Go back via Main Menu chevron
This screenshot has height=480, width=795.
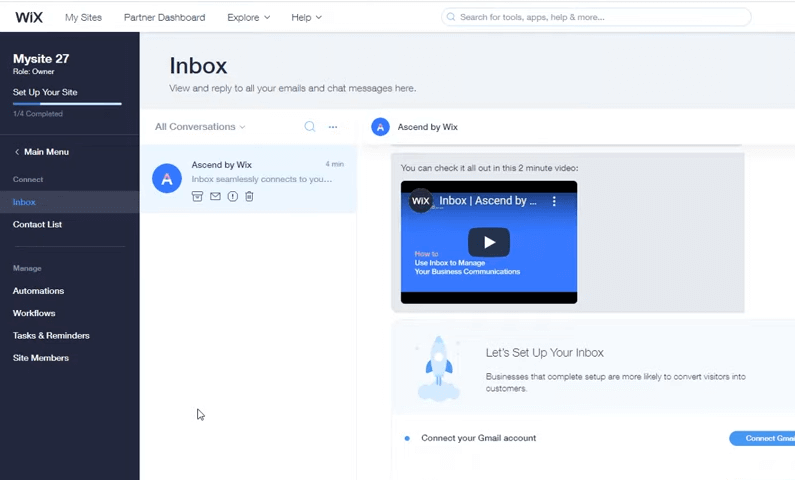(x=17, y=152)
